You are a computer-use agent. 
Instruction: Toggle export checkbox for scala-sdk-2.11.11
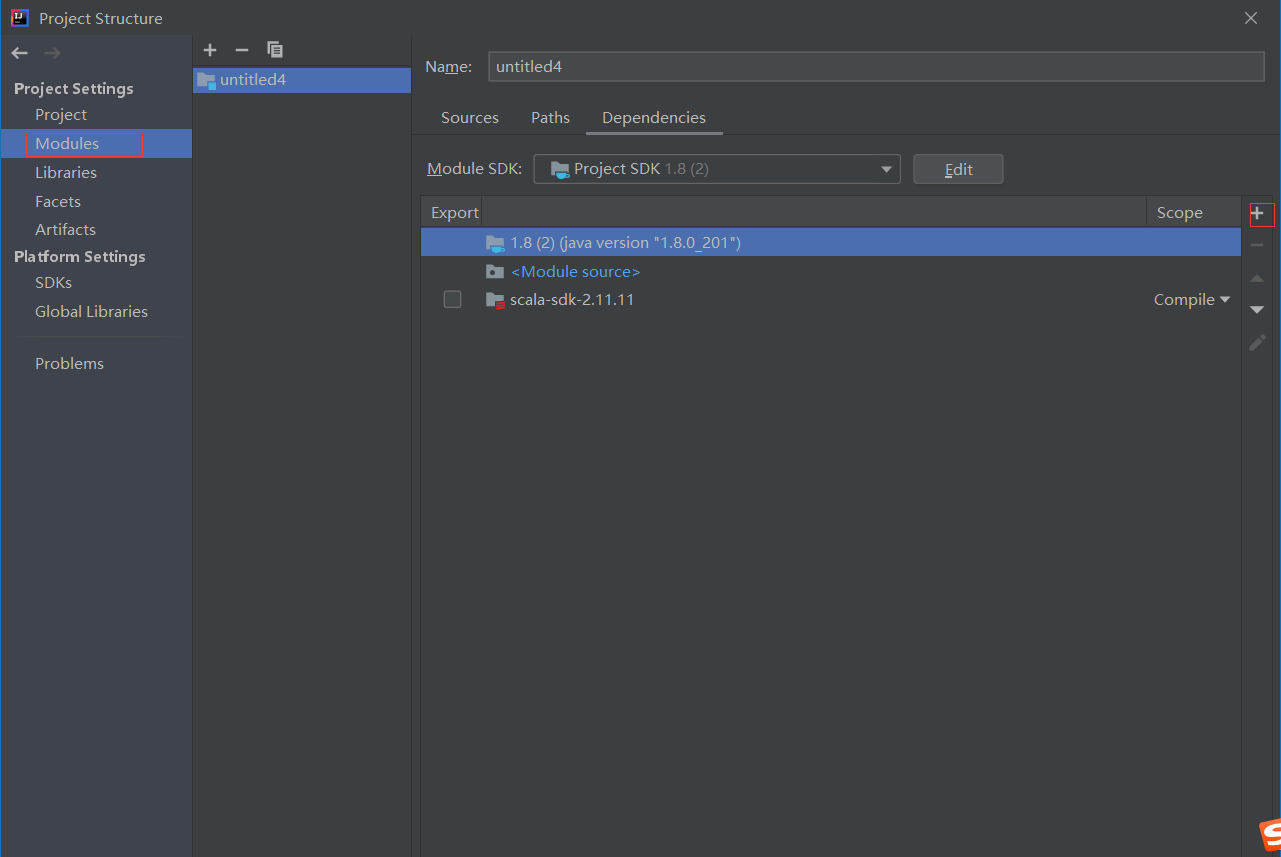pyautogui.click(x=453, y=300)
